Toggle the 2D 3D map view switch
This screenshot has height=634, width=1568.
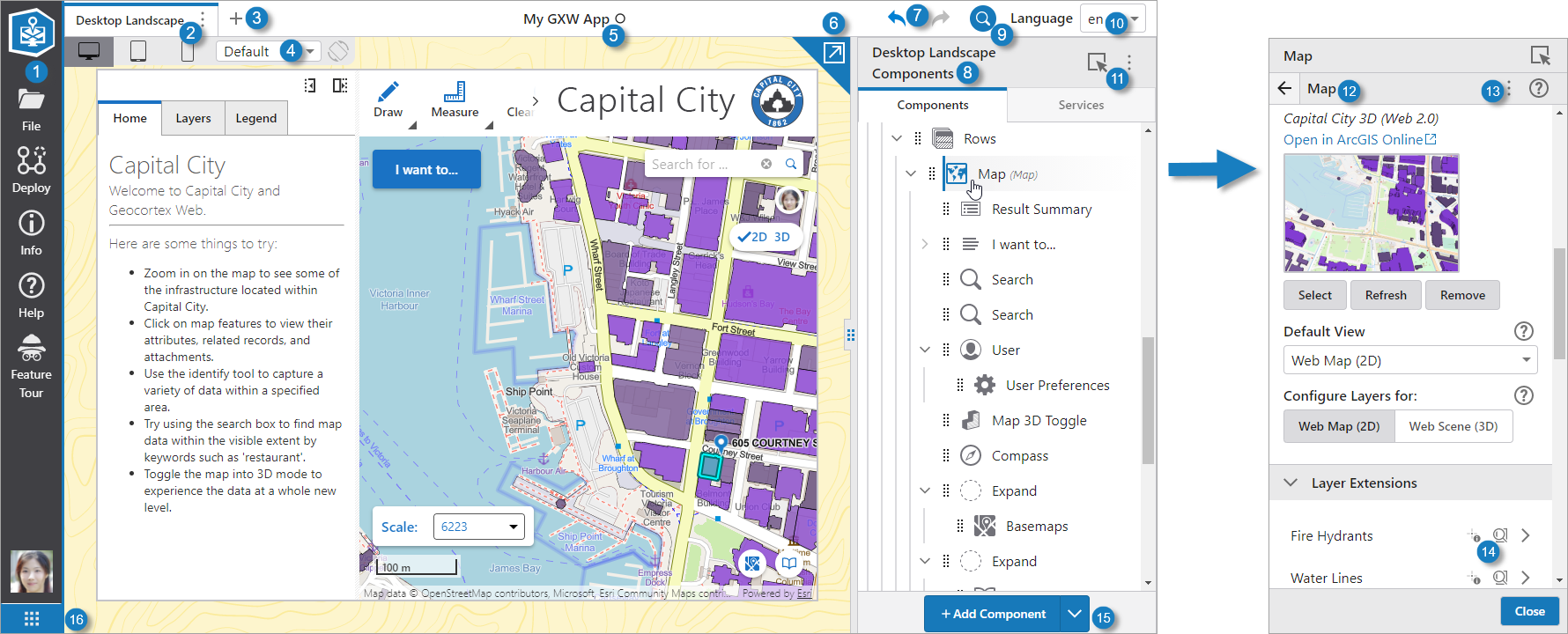[765, 237]
